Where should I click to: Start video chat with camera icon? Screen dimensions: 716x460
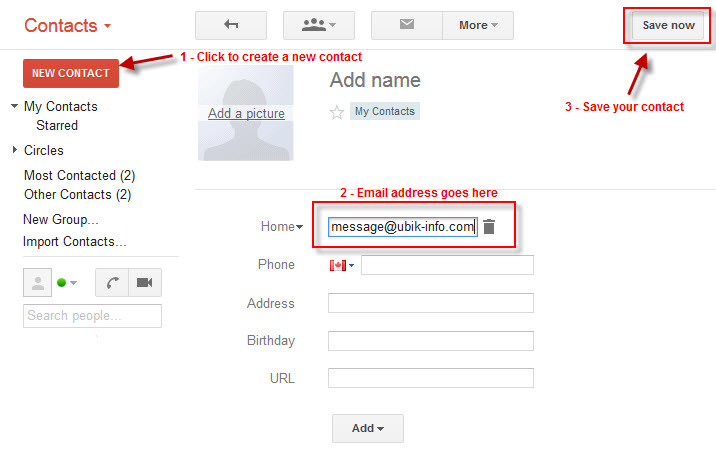coord(144,283)
